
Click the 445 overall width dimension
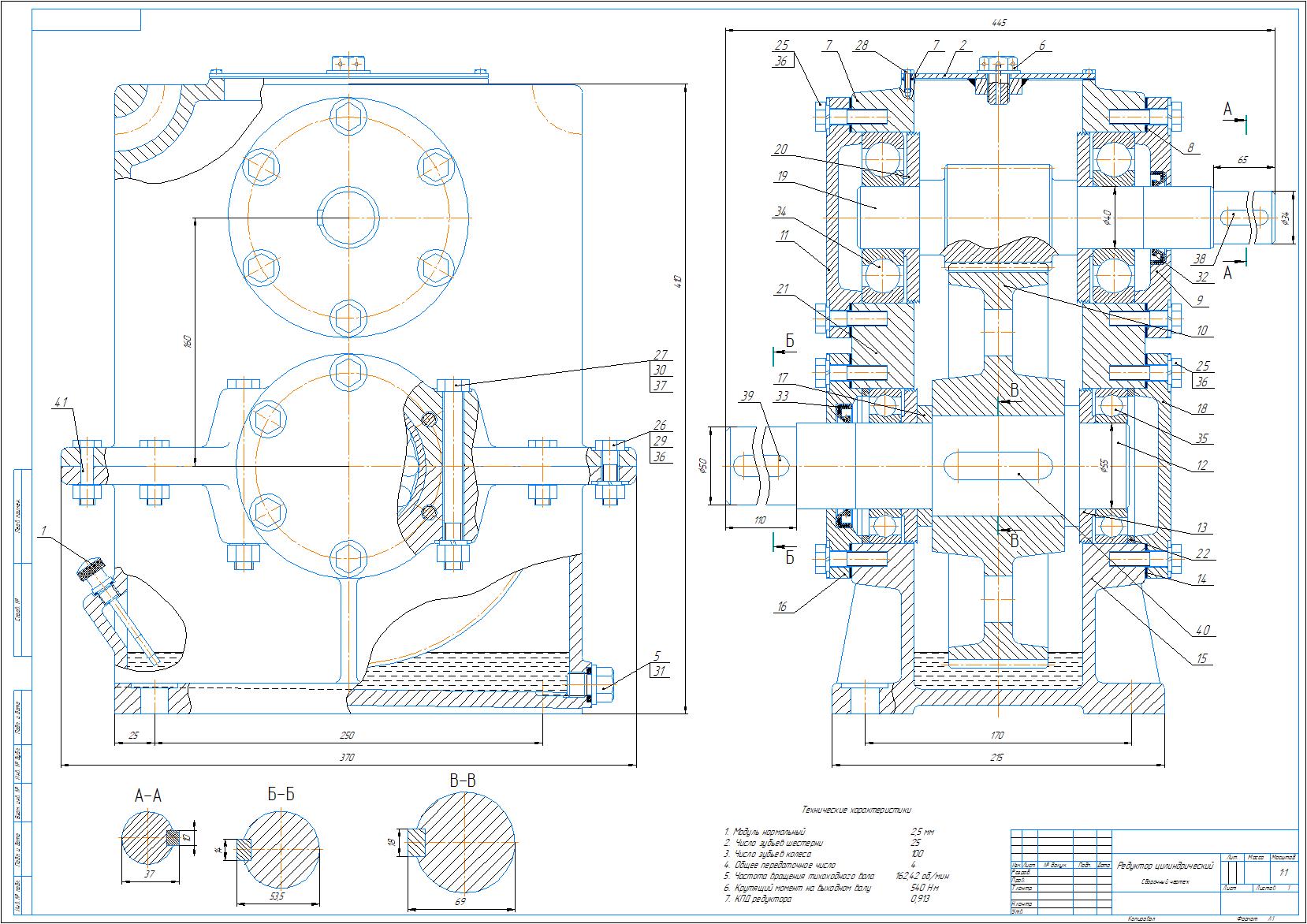[x=1000, y=23]
